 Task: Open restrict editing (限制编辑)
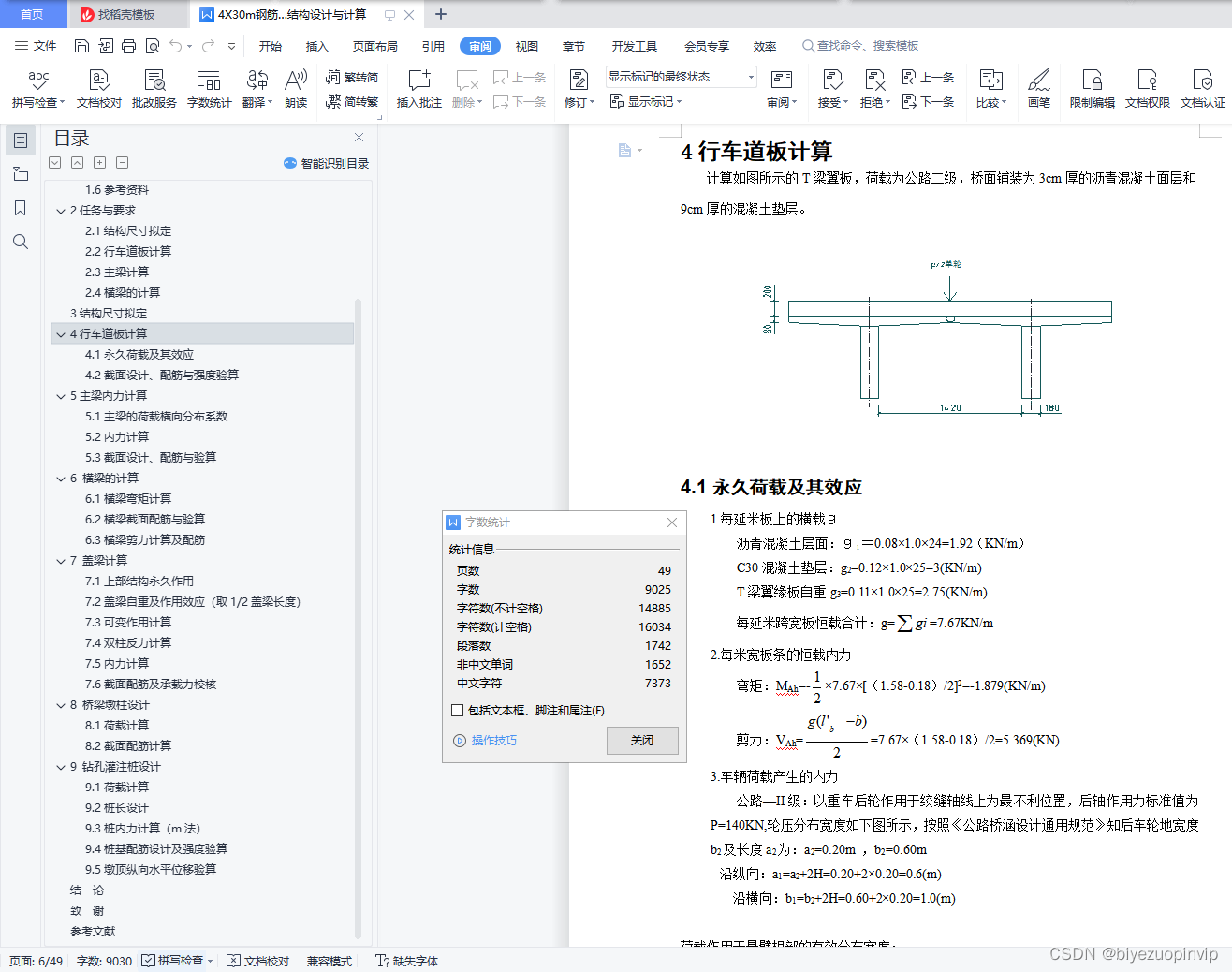point(1093,89)
